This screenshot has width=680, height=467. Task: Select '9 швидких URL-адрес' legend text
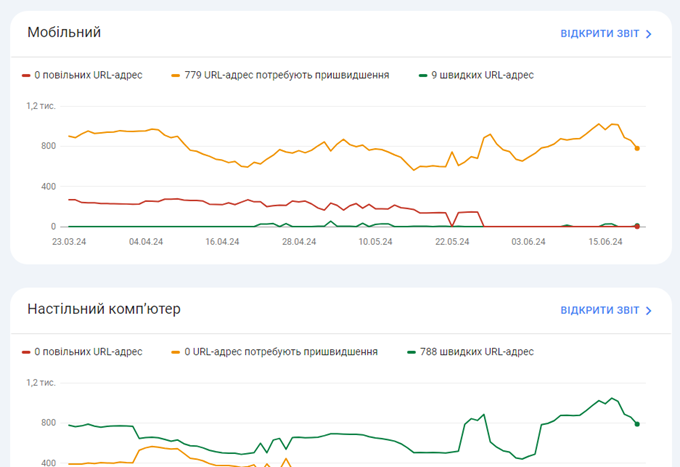coord(482,75)
